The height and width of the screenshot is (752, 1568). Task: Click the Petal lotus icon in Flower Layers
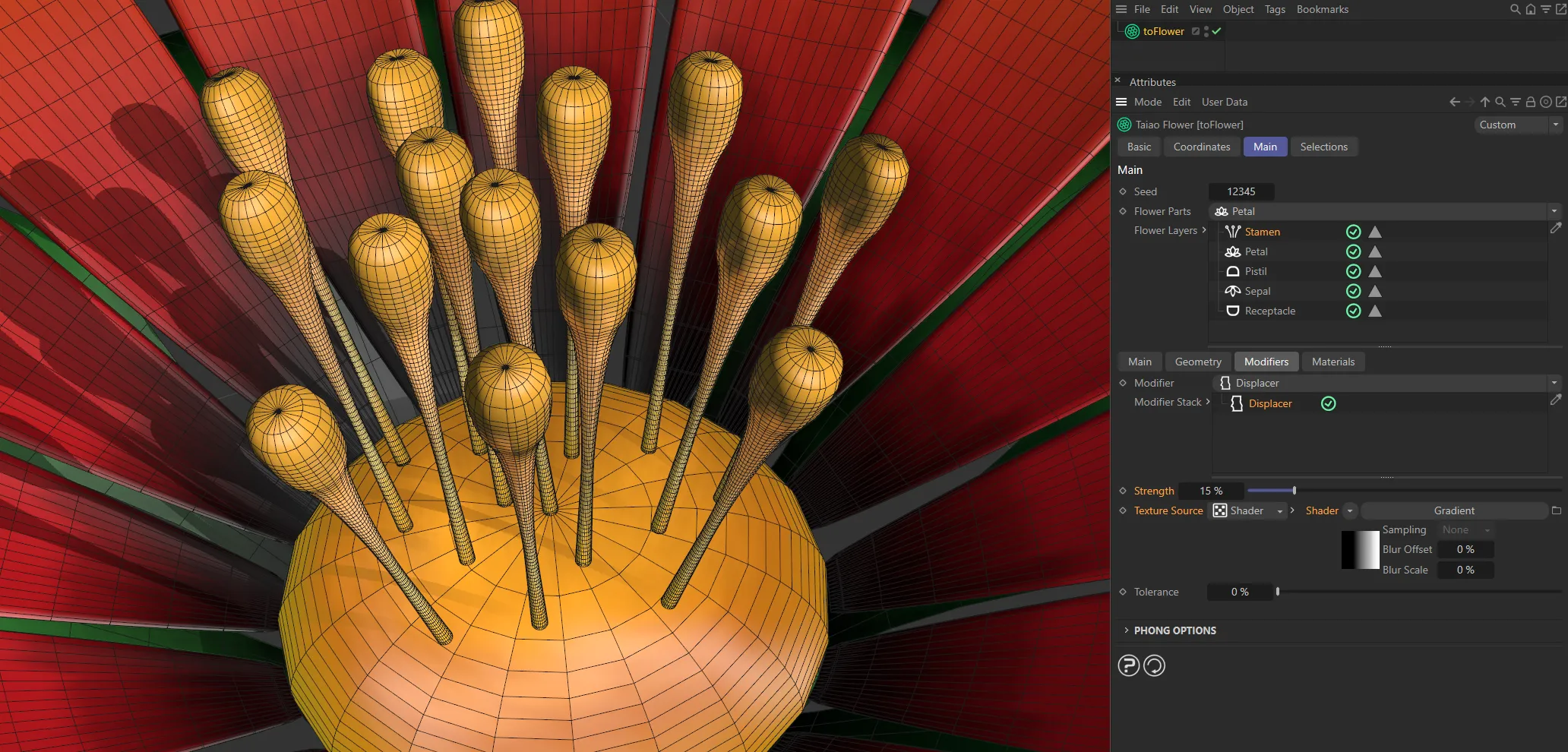click(1232, 251)
